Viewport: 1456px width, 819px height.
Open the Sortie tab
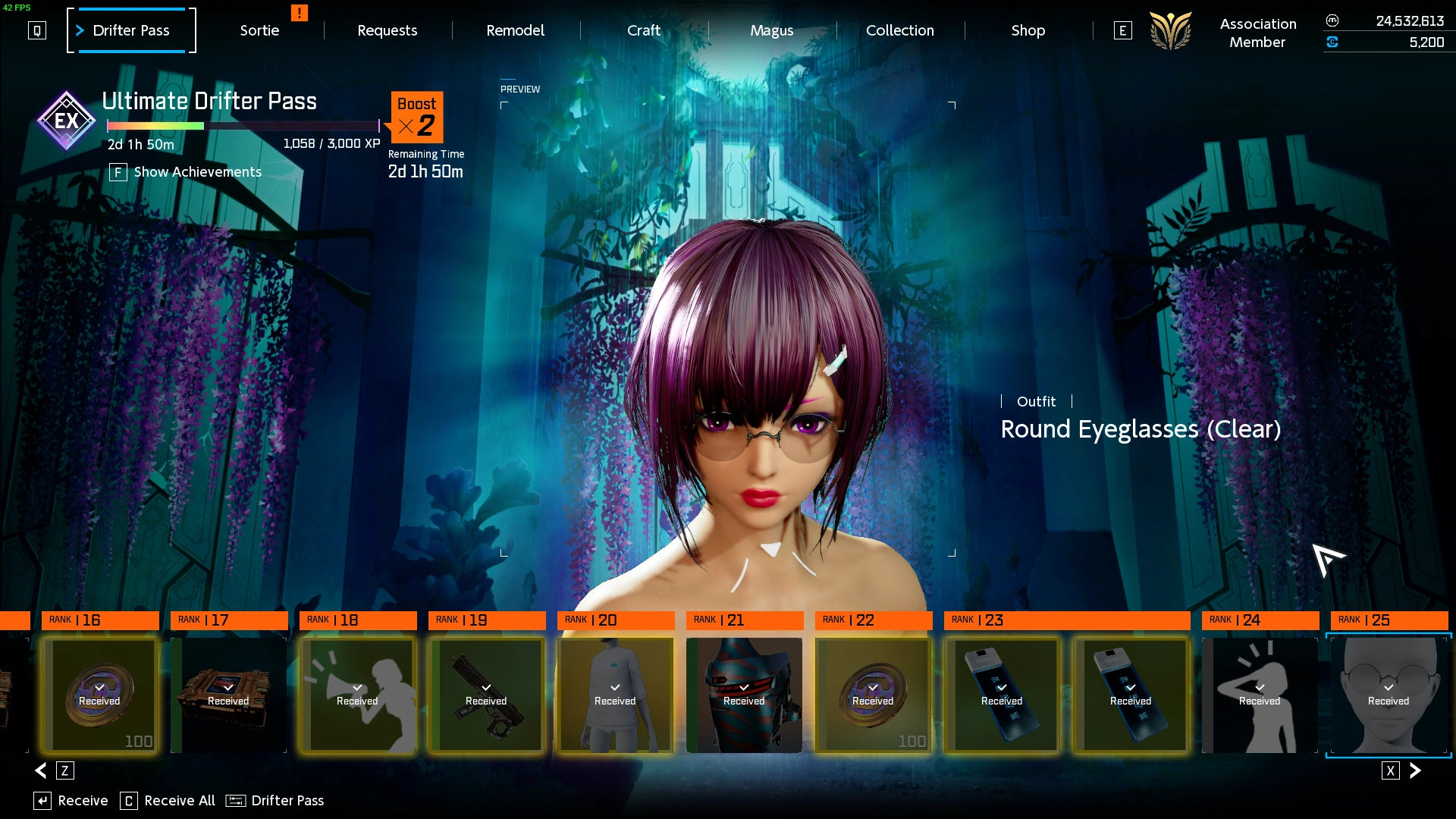coord(259,30)
